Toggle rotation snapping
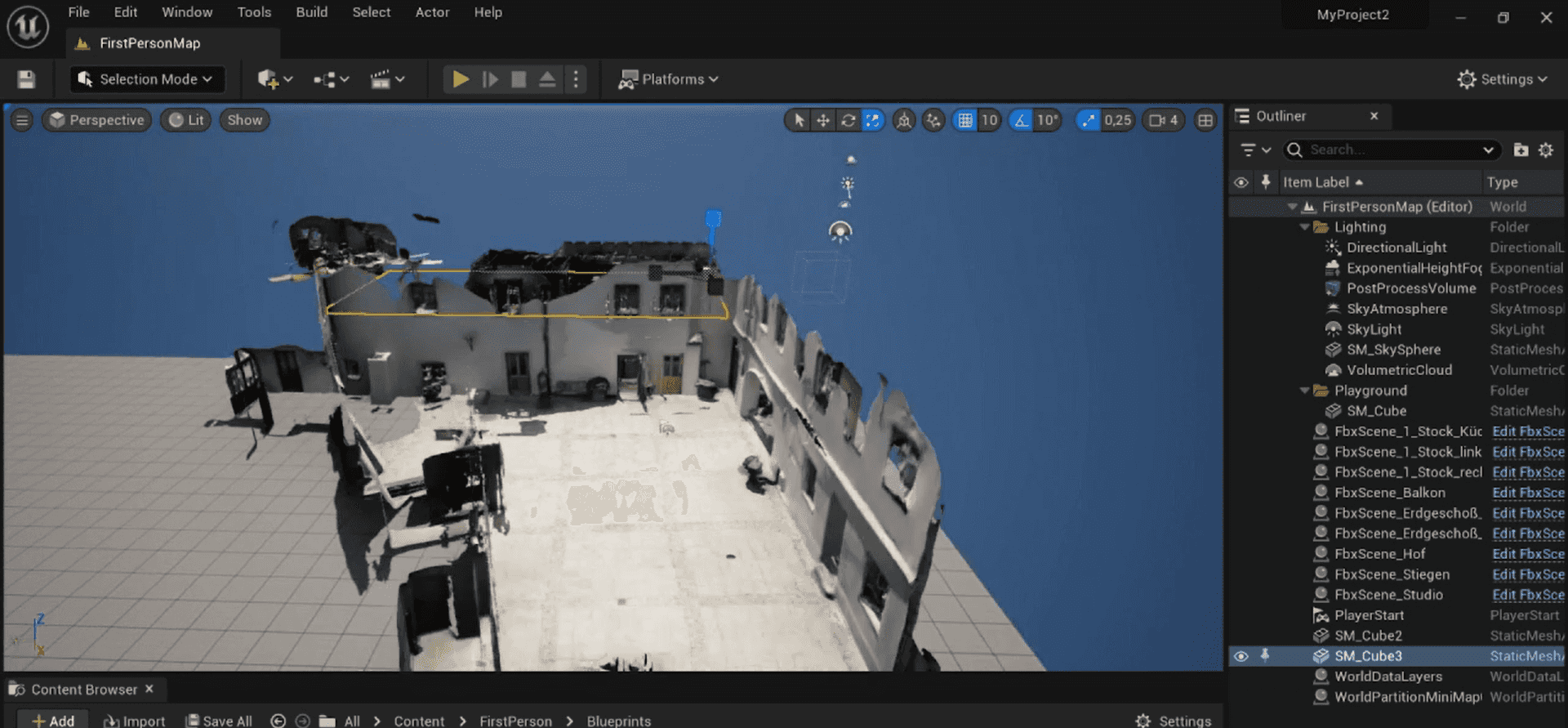1568x728 pixels. tap(1021, 120)
